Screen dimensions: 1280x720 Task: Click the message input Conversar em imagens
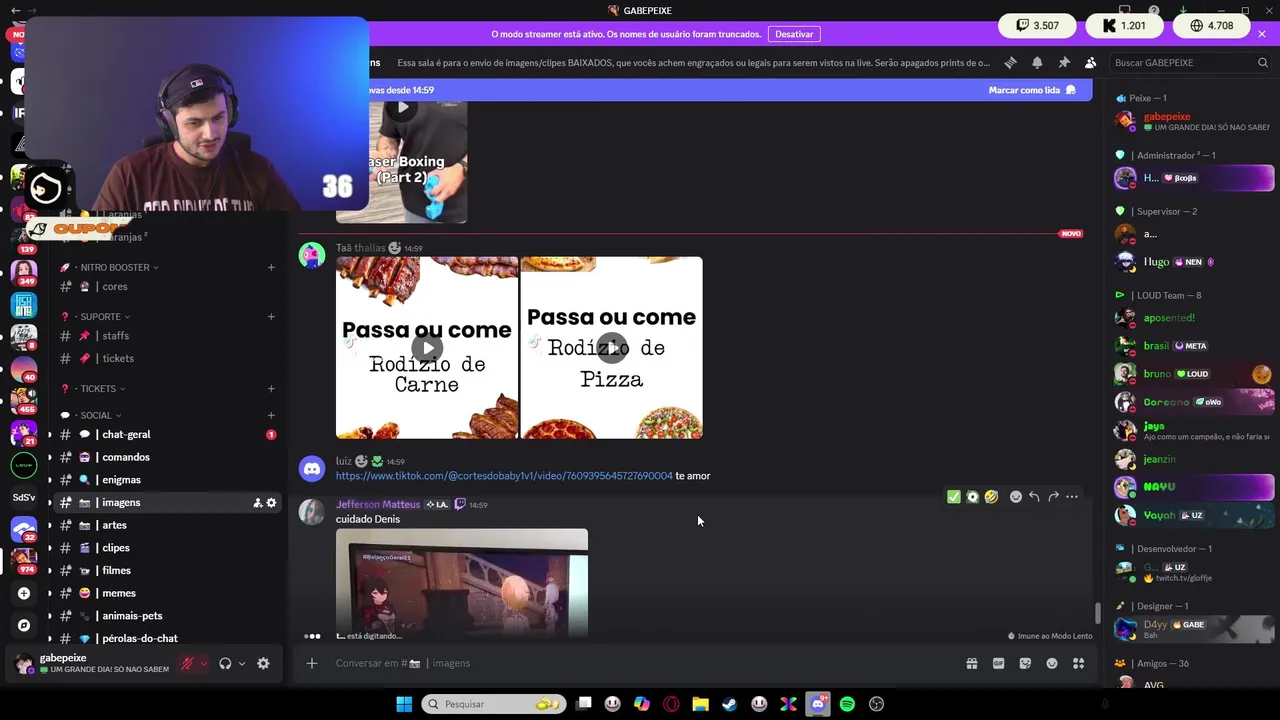(640, 663)
